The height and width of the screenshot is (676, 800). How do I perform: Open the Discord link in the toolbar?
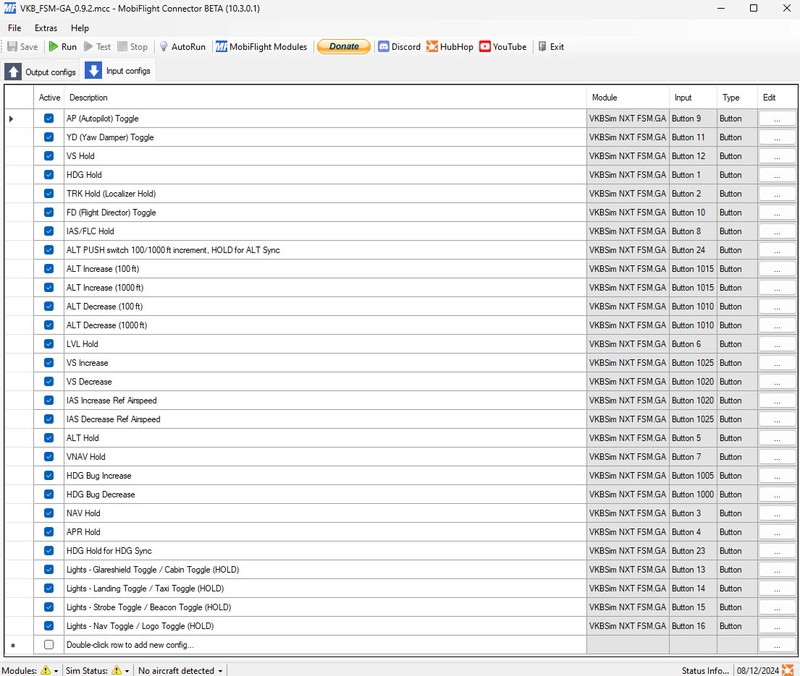pos(398,47)
